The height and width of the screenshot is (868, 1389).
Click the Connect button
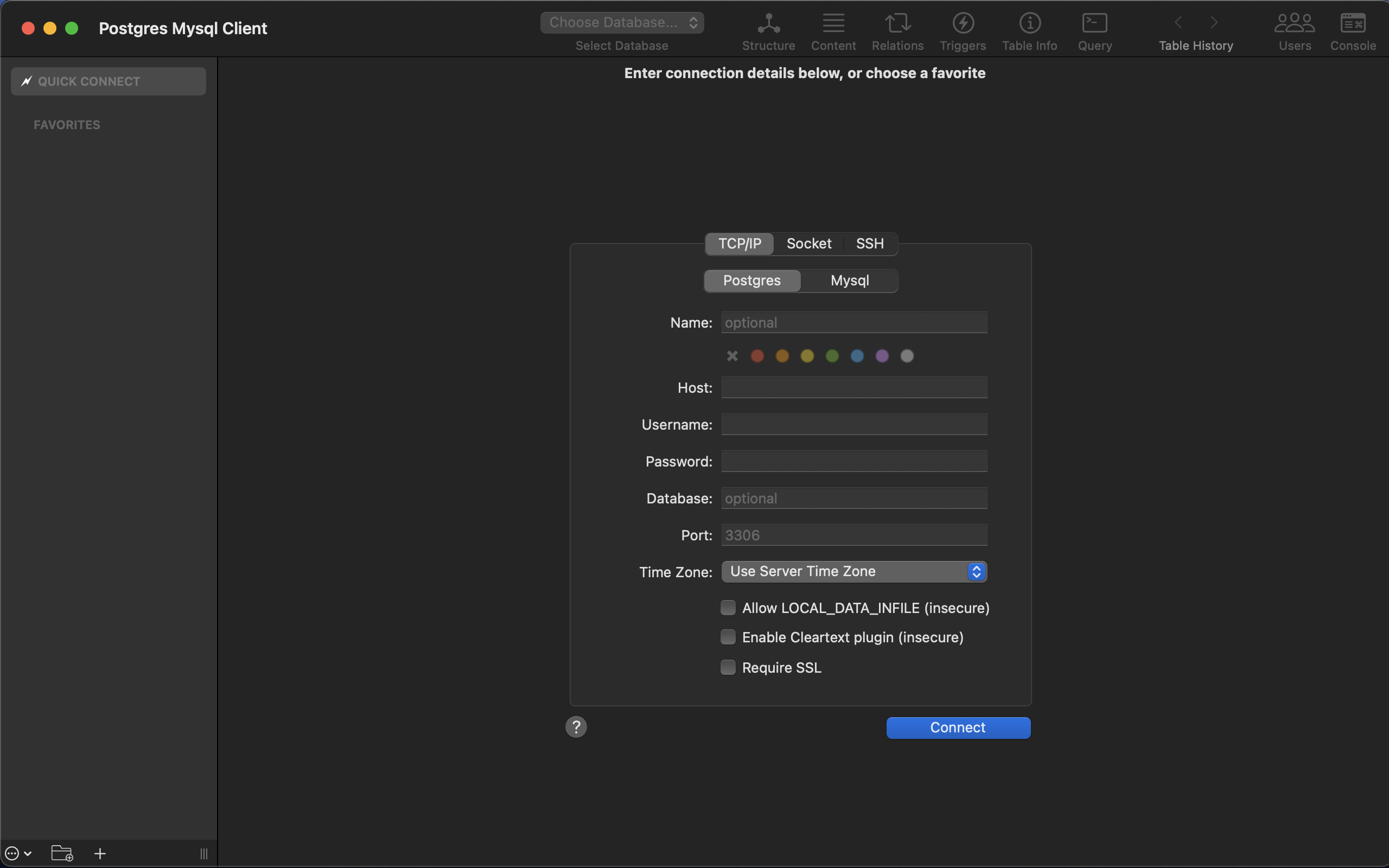(x=957, y=727)
